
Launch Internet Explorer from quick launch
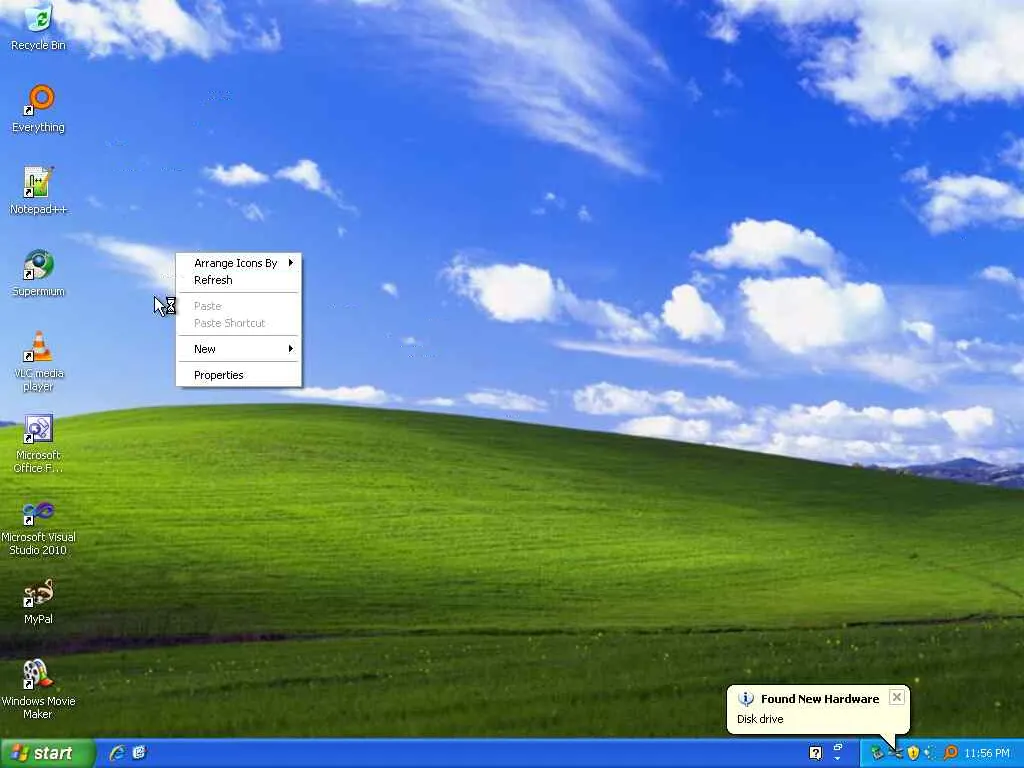click(118, 753)
